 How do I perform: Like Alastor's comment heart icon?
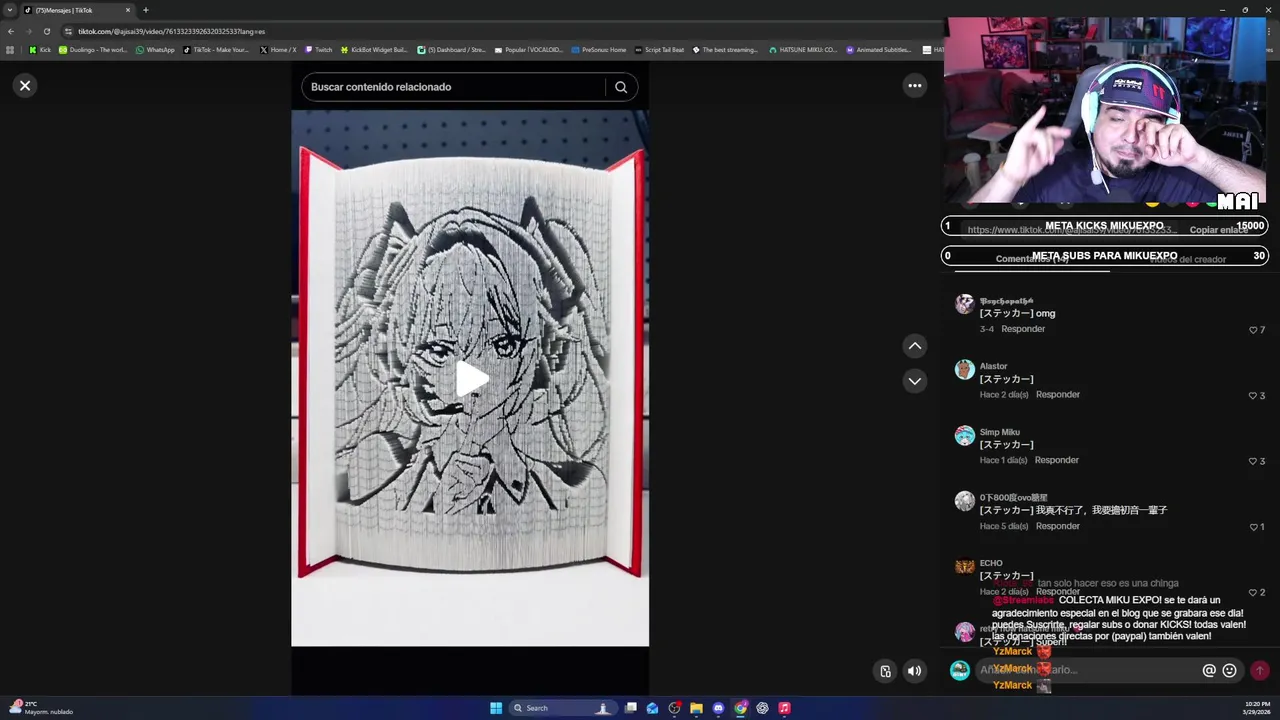(1253, 396)
